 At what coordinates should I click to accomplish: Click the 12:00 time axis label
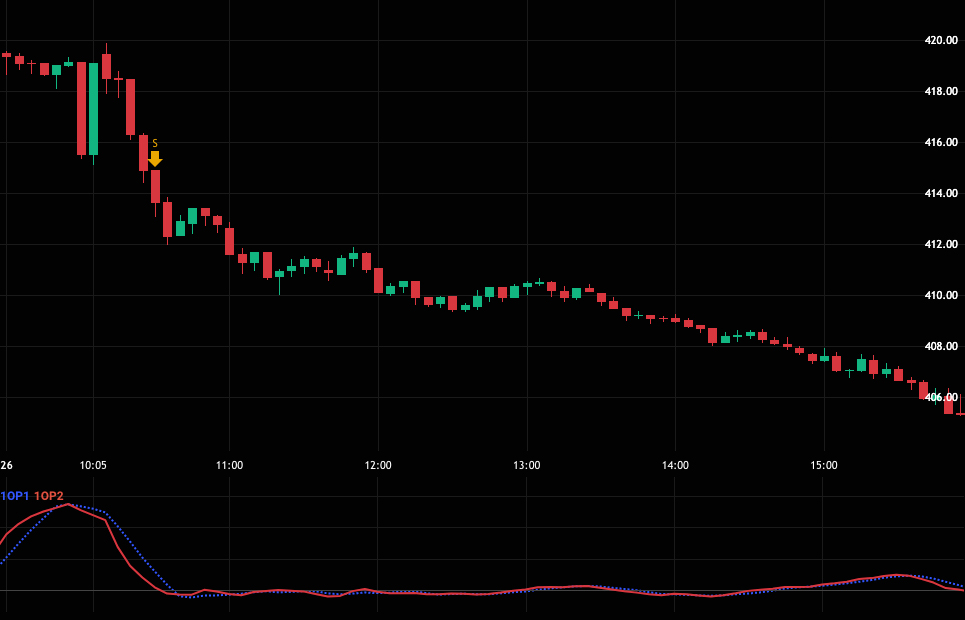point(378,466)
